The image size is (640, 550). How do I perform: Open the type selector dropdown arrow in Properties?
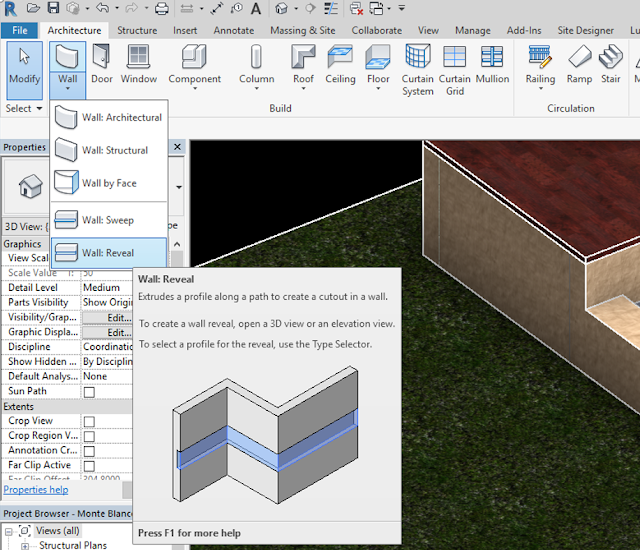coord(178,187)
